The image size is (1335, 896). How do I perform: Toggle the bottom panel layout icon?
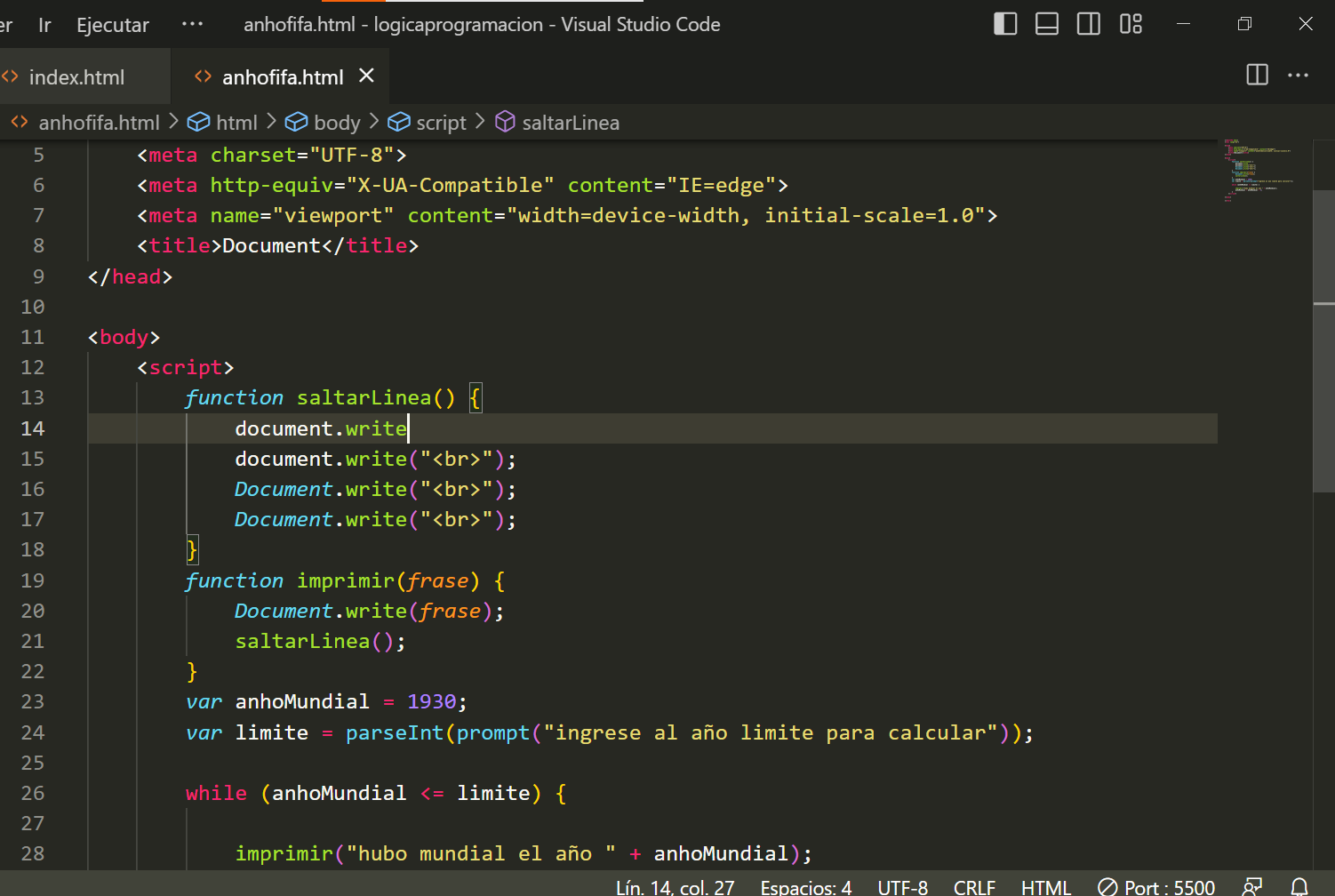1047,24
